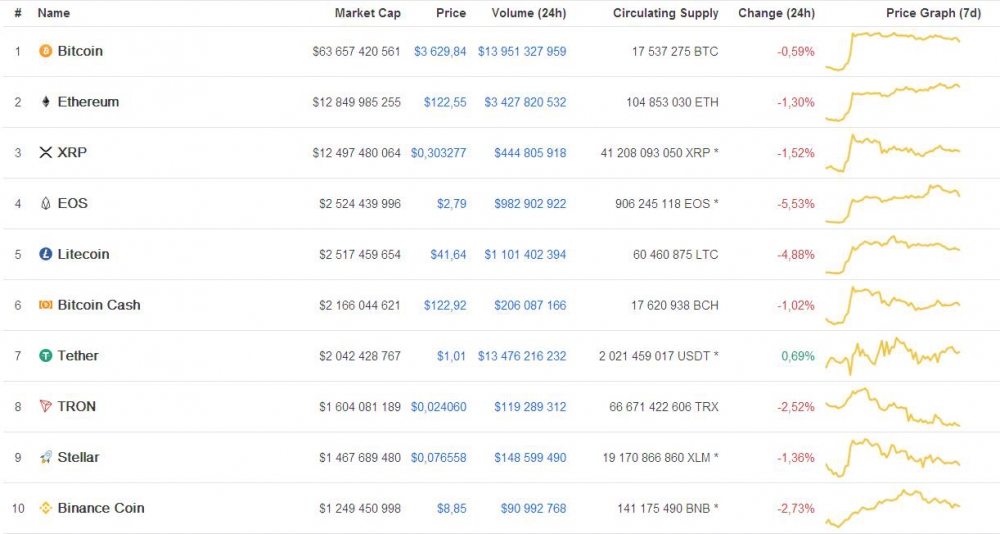Viewport: 1000px width, 534px height.
Task: Sort by the Volume (24h) column header
Action: pyautogui.click(x=529, y=13)
